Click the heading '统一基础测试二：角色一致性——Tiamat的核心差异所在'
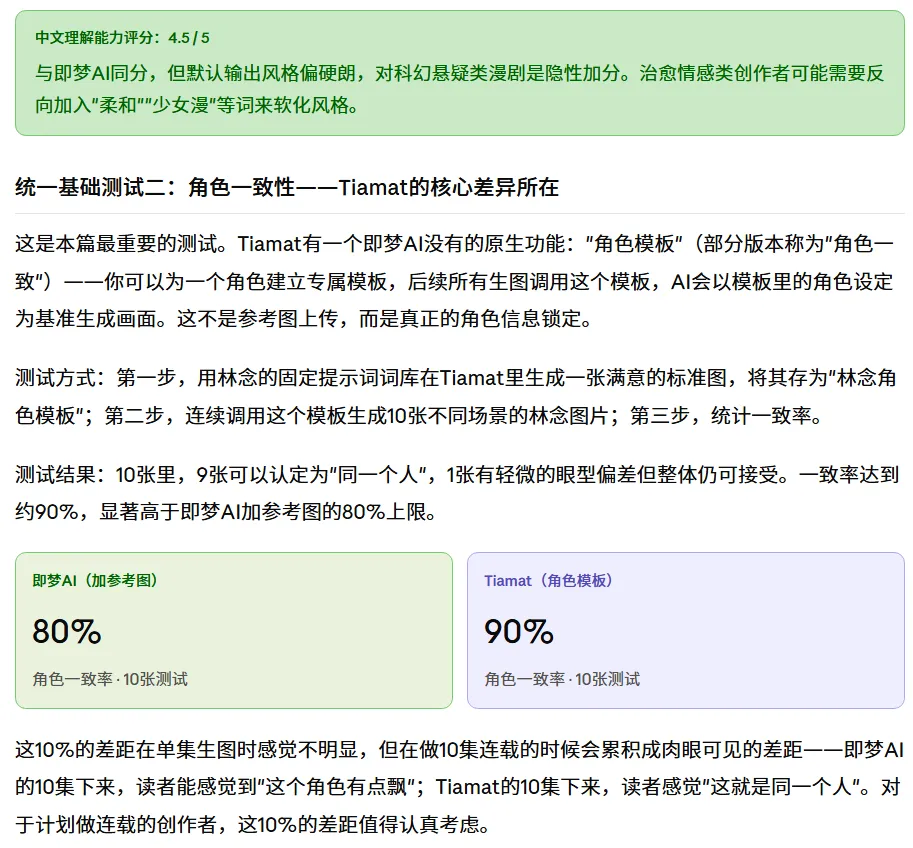Screen dimensions: 913x848 [x=287, y=188]
